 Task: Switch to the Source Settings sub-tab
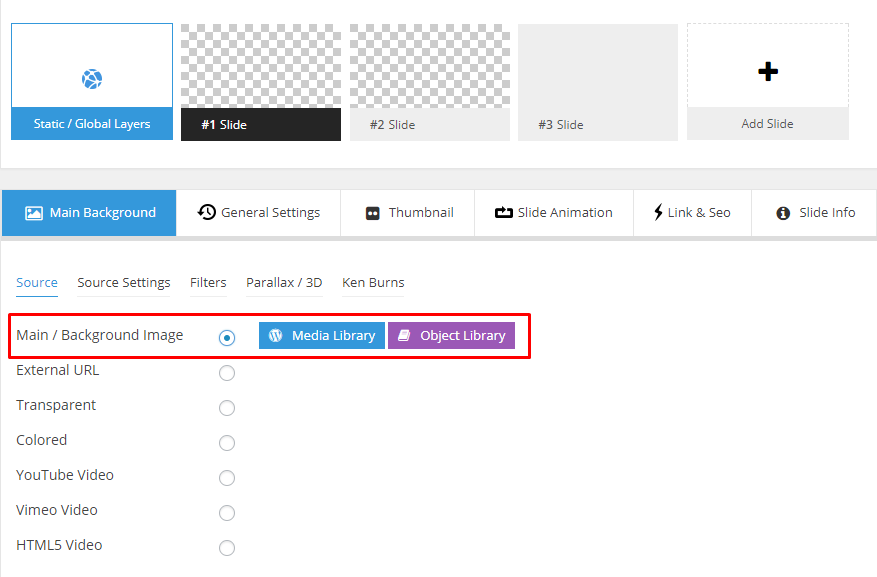click(124, 283)
